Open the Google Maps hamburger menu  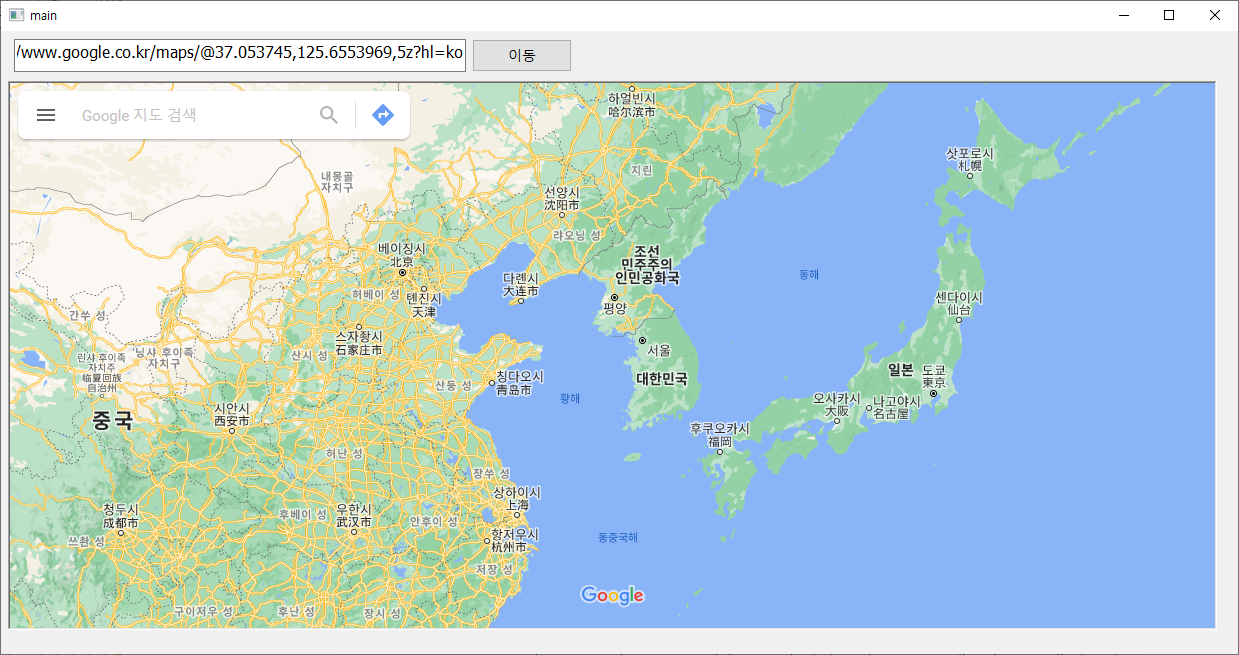coord(46,115)
